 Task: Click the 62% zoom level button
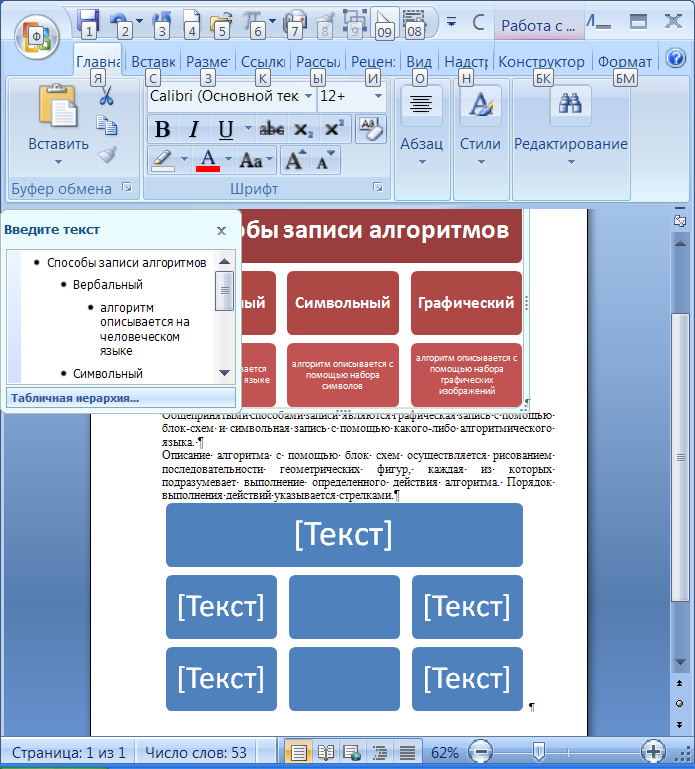(444, 753)
